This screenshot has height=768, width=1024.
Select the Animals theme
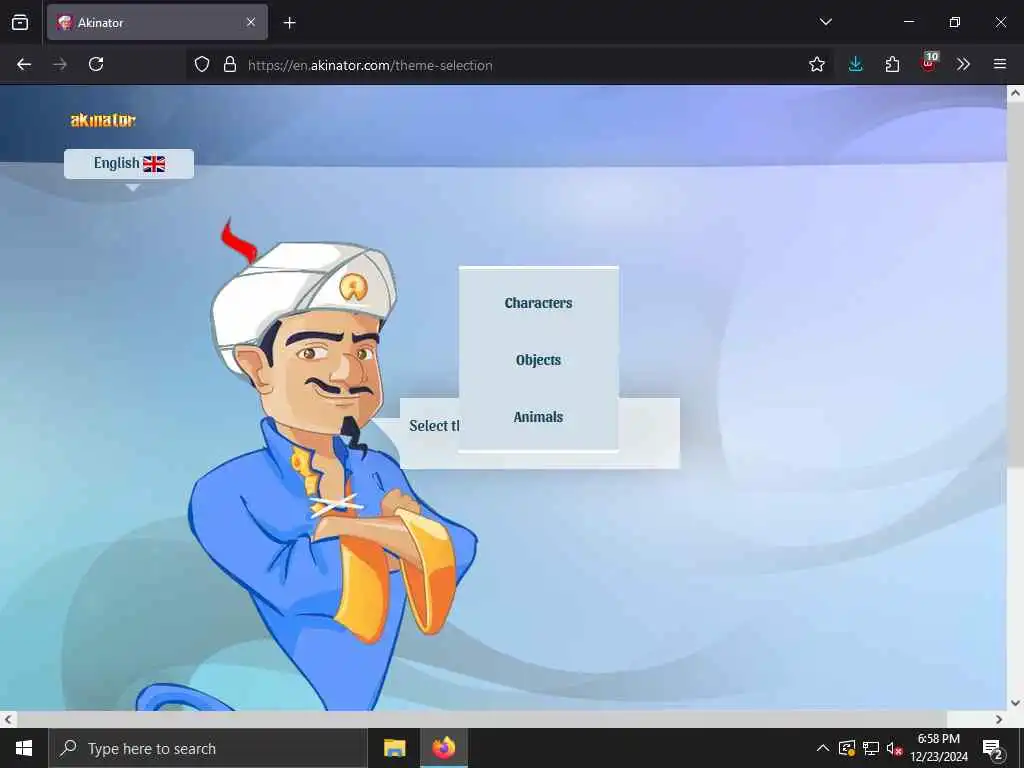tap(538, 417)
